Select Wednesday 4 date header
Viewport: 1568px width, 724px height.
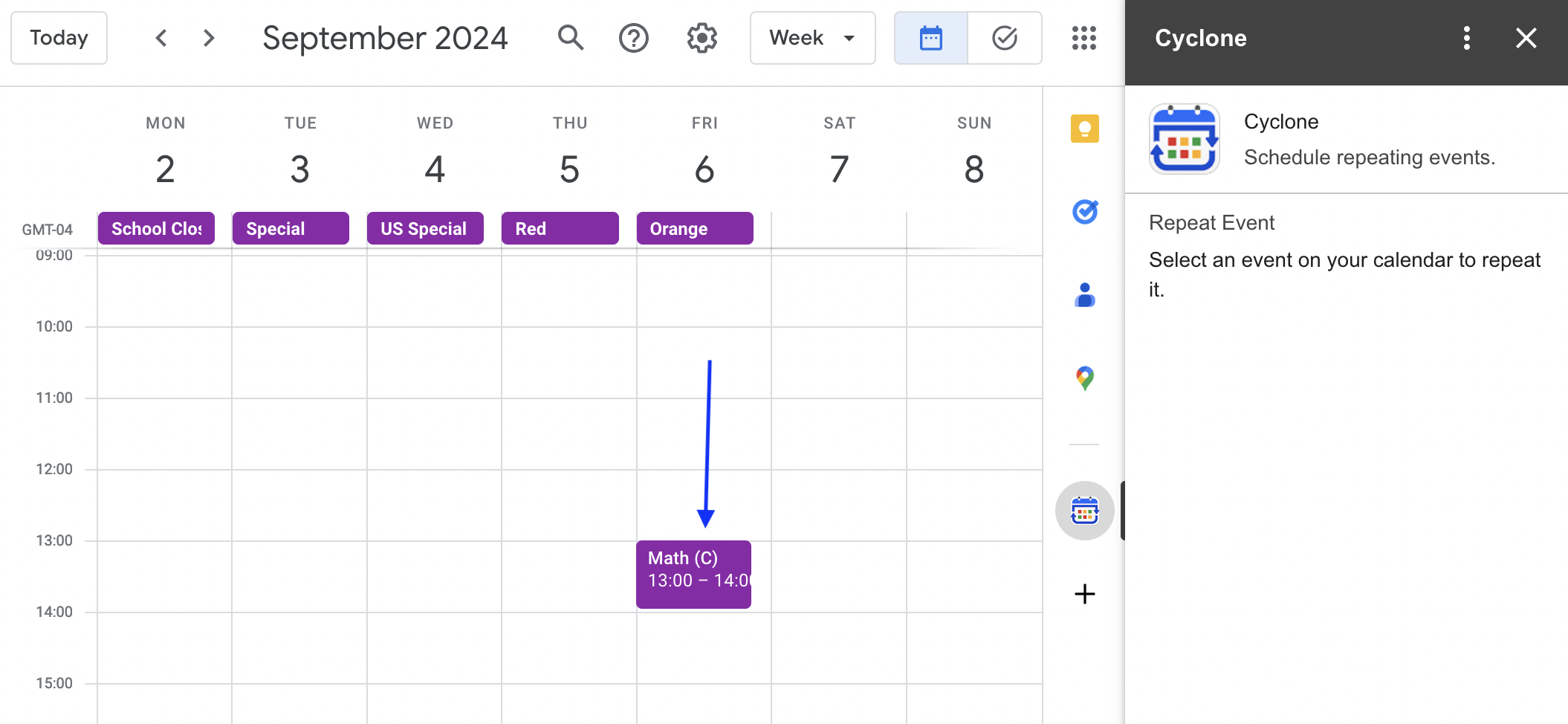[x=435, y=169]
